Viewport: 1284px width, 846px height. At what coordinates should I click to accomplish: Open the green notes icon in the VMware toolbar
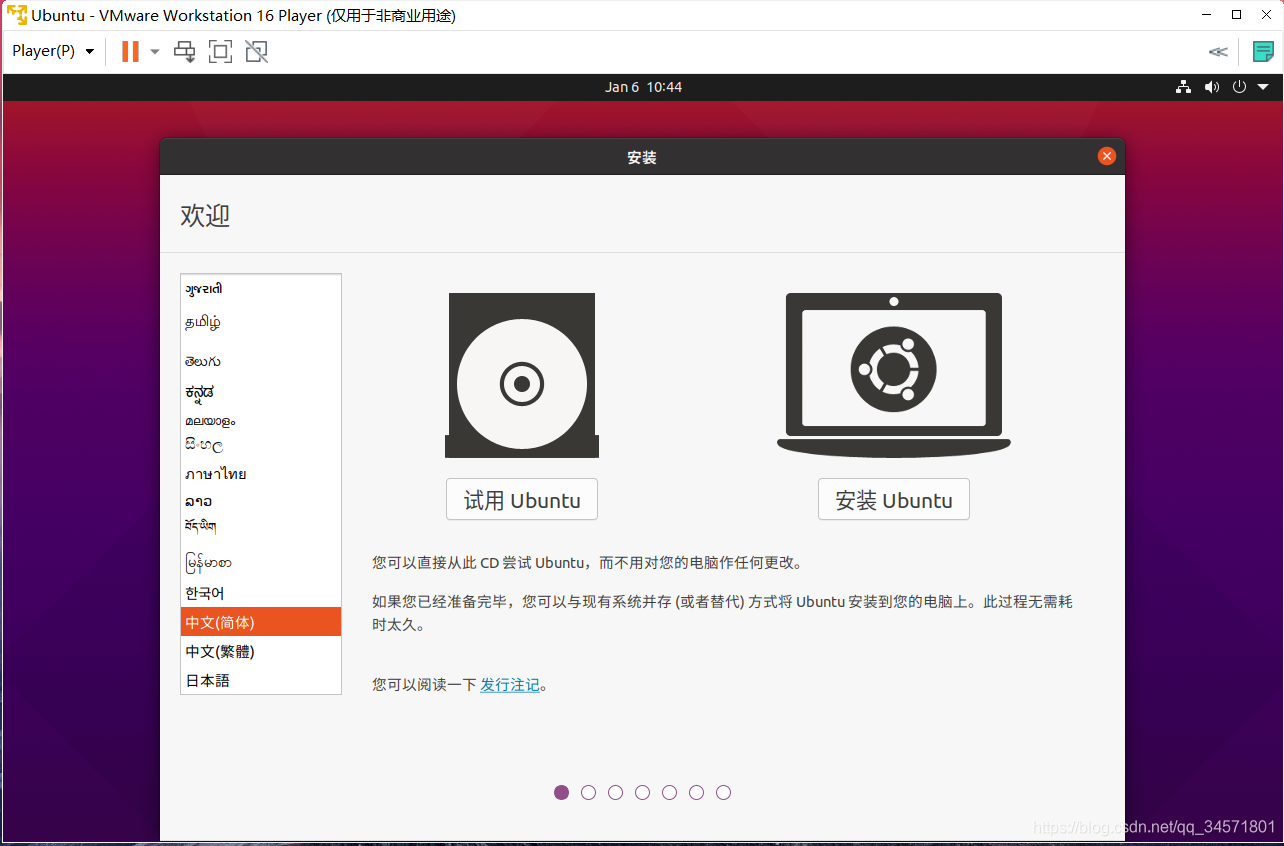[1263, 52]
